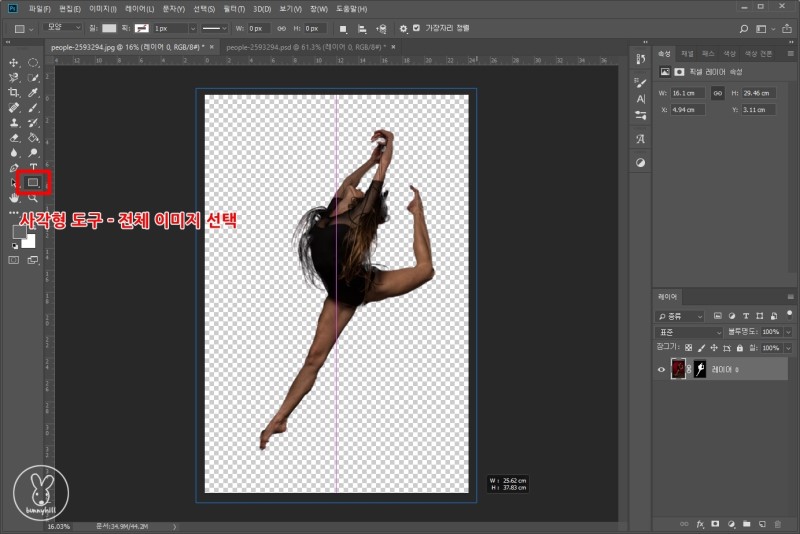Screen dimensions: 800x534
Task: Hide layer 0 using the eye icon
Action: tap(661, 370)
